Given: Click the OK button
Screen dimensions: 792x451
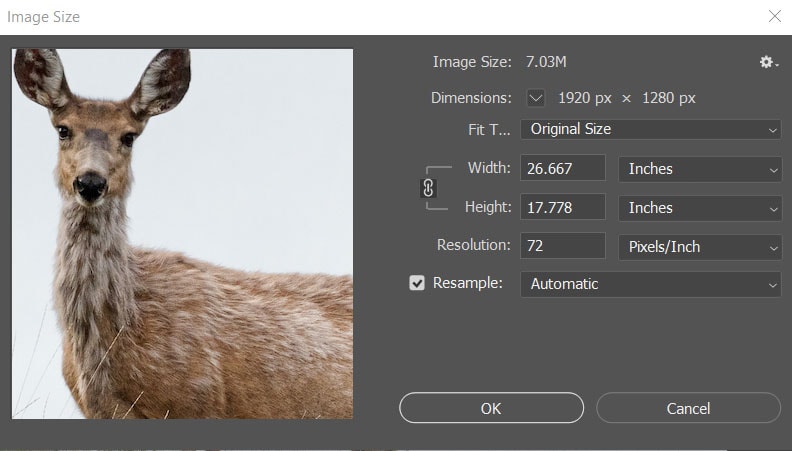Looking at the screenshot, I should pyautogui.click(x=491, y=408).
